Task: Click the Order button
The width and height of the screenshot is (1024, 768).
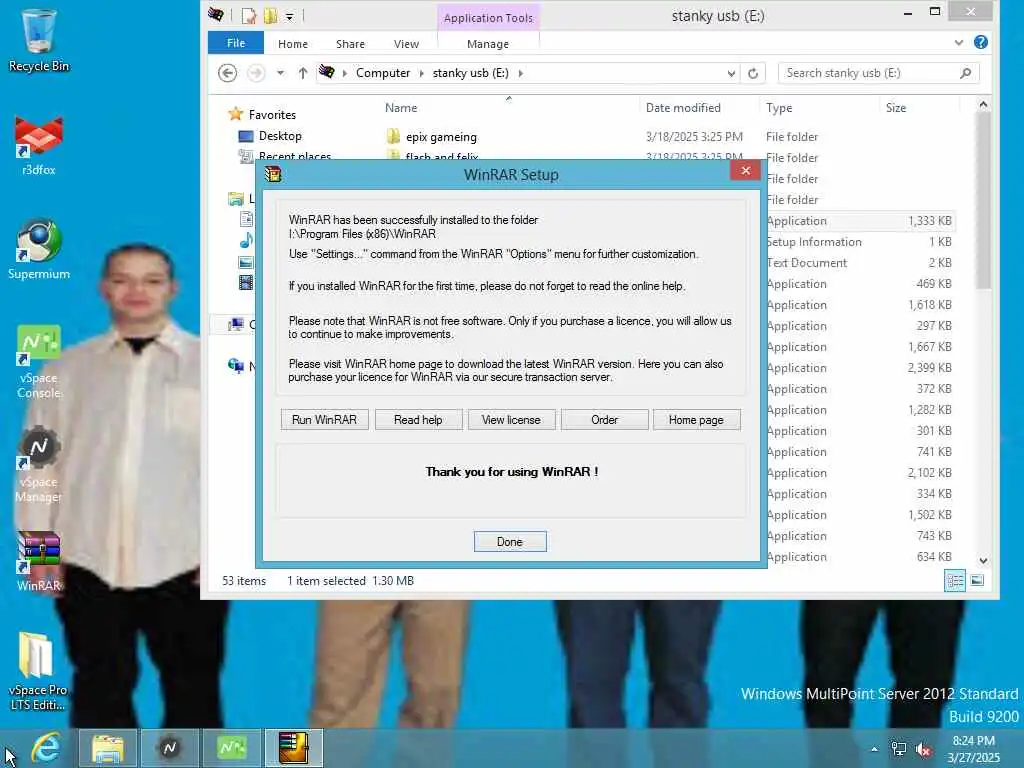Action: coord(605,420)
